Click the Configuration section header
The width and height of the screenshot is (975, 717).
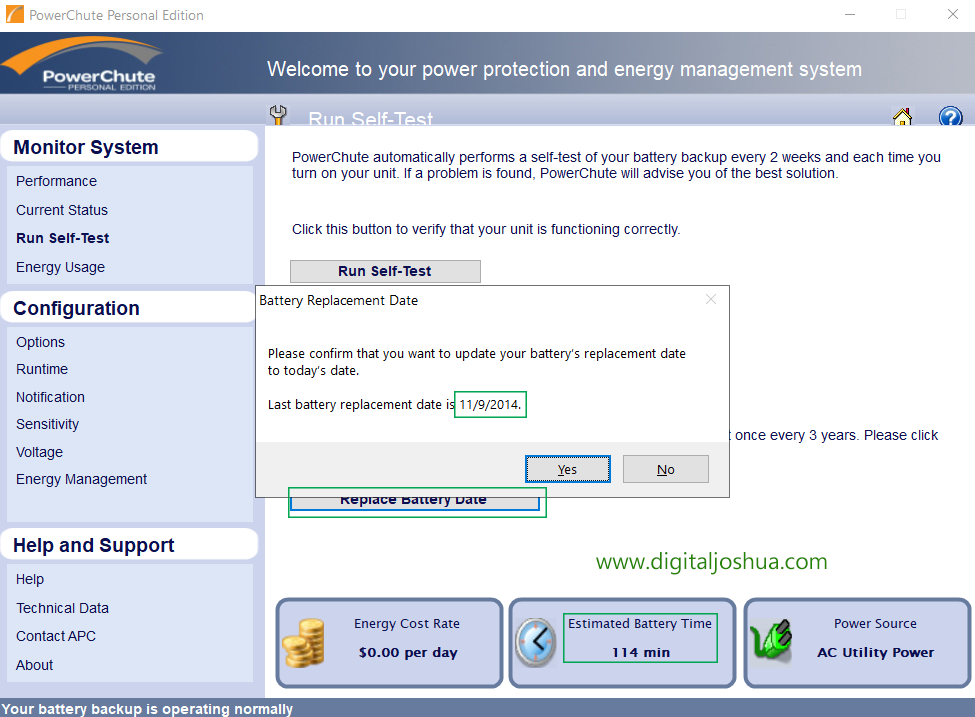130,308
